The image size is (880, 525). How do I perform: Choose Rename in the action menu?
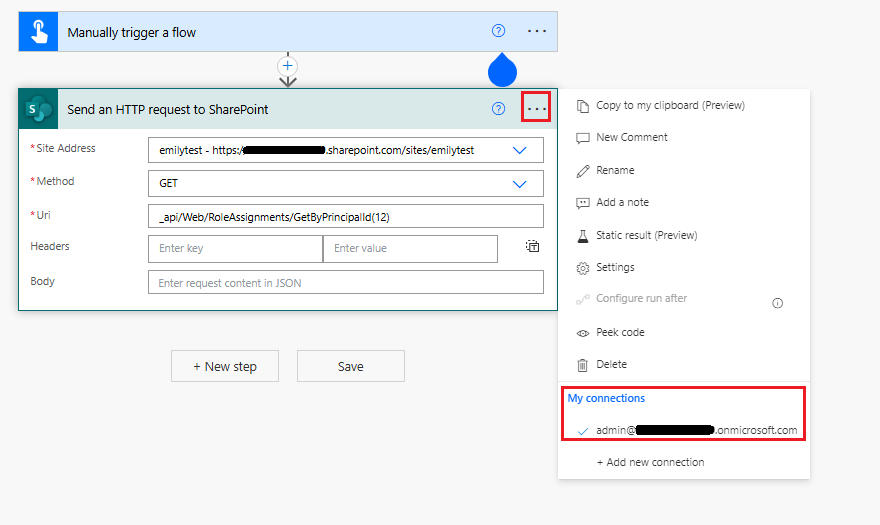coord(615,170)
